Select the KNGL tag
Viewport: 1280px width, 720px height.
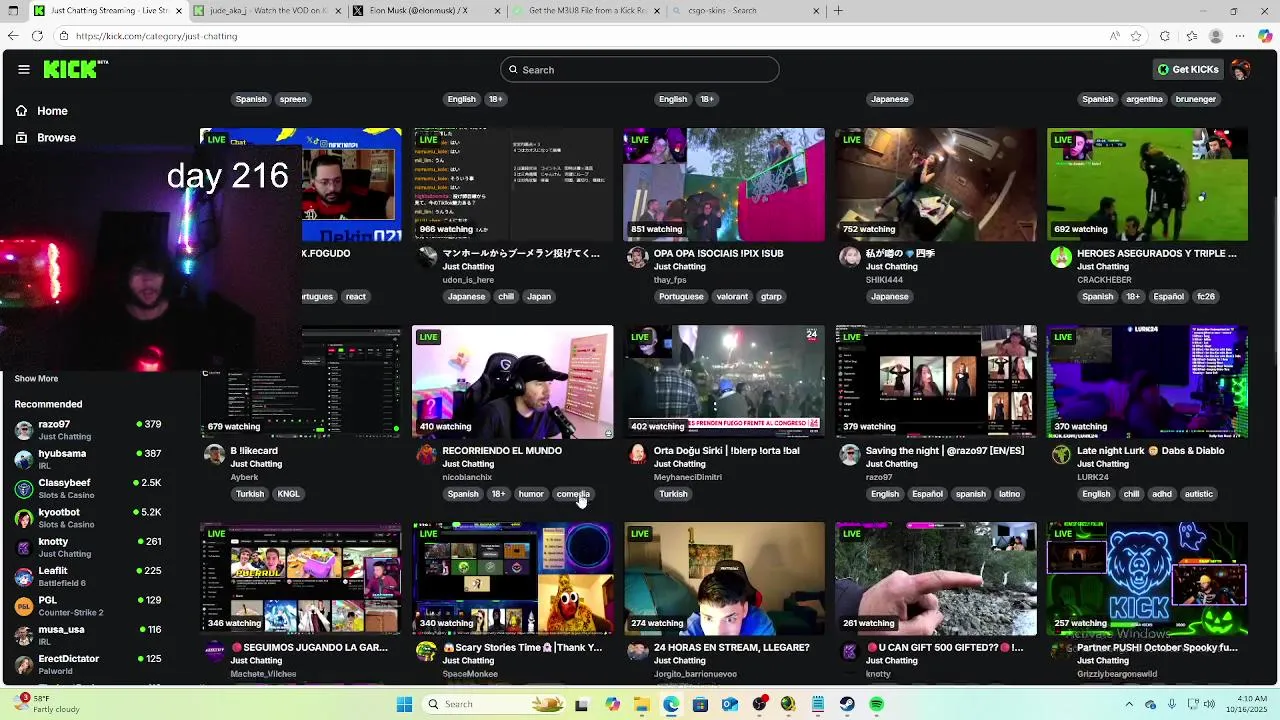(288, 494)
